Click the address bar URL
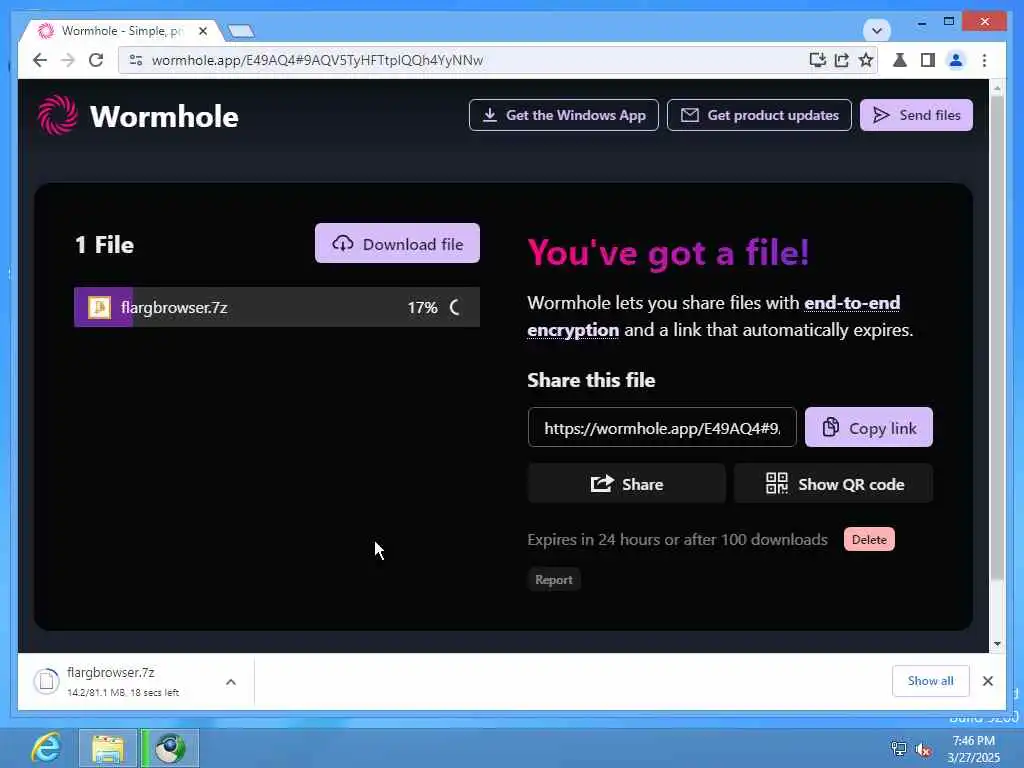The height and width of the screenshot is (768, 1024). click(317, 60)
